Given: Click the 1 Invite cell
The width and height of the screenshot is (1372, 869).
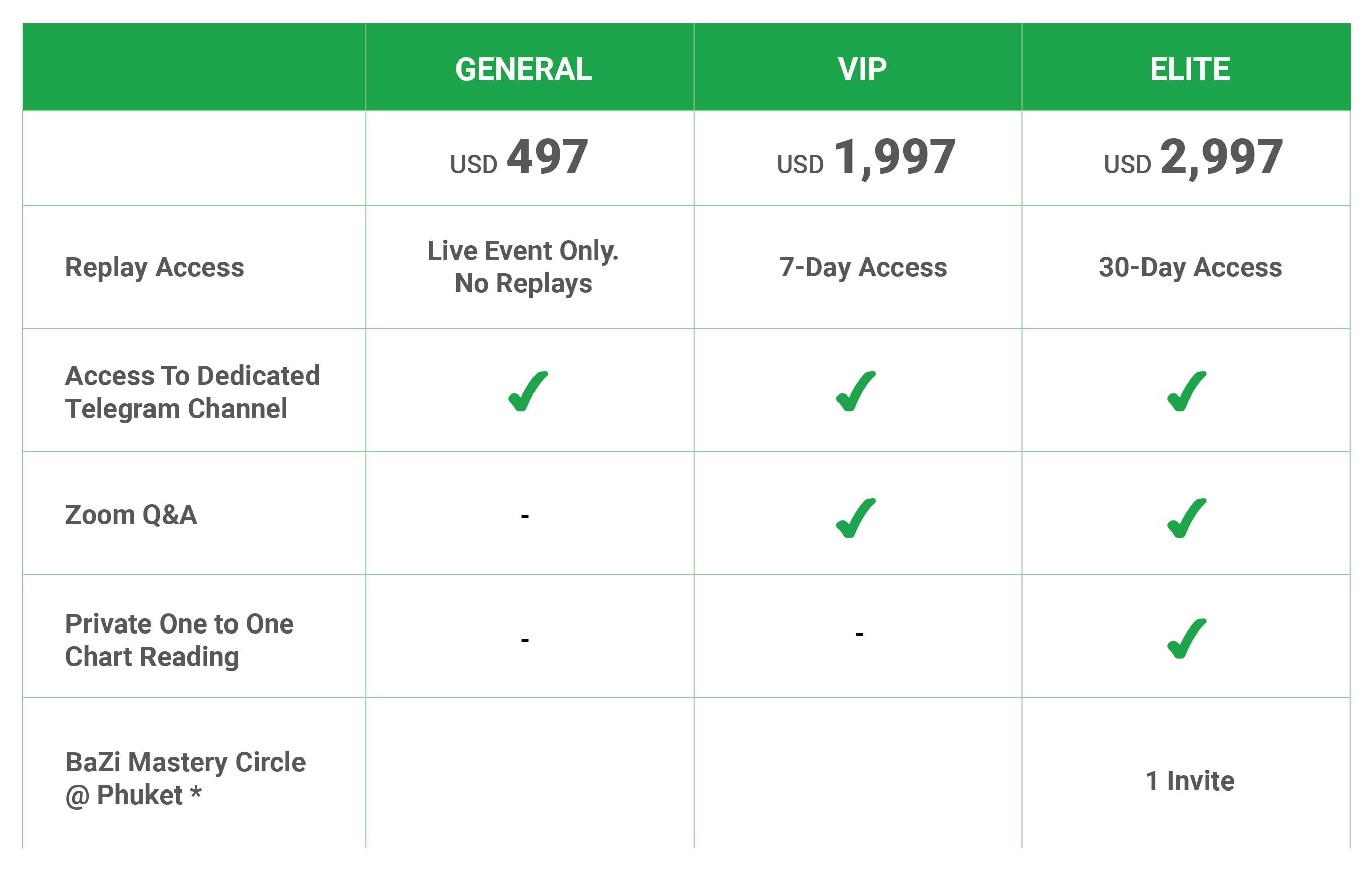Looking at the screenshot, I should tap(1190, 781).
